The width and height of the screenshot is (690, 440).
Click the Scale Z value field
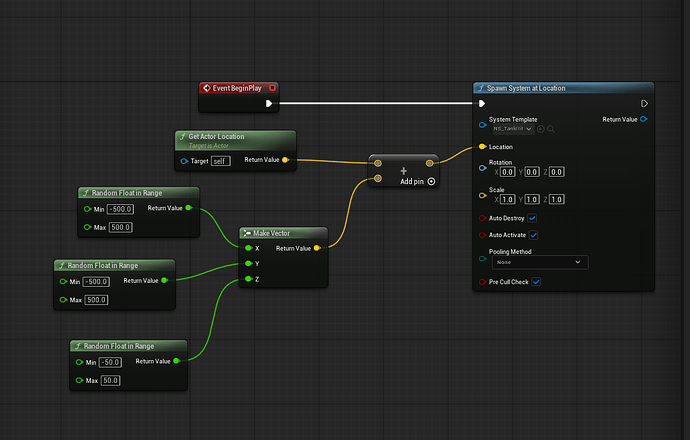[557, 199]
